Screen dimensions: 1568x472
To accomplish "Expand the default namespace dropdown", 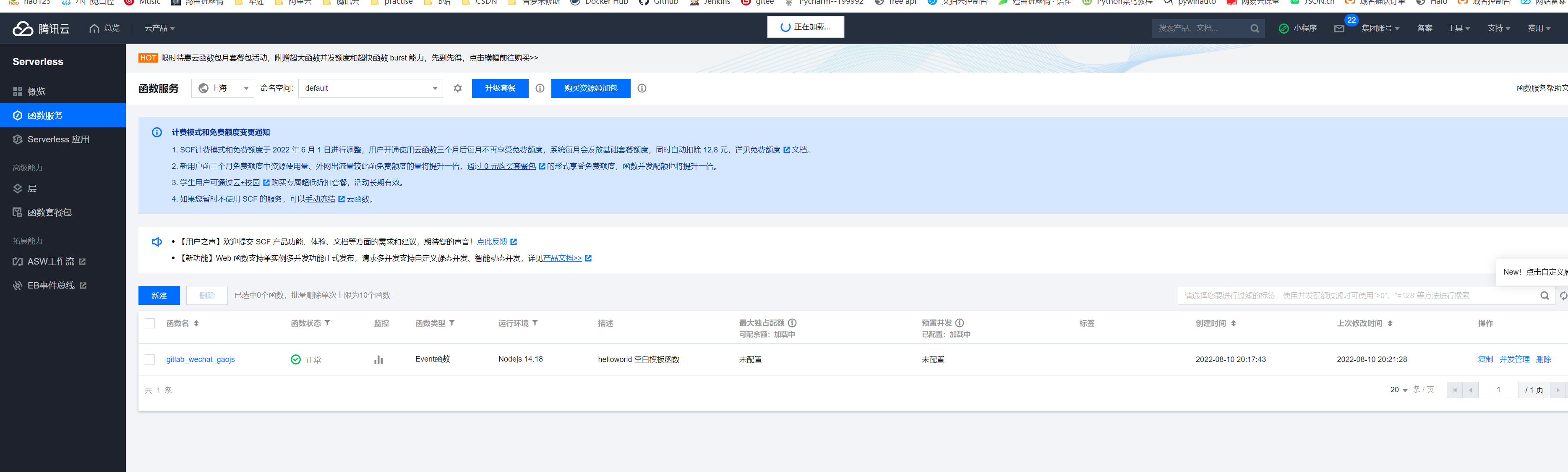I will pos(370,88).
